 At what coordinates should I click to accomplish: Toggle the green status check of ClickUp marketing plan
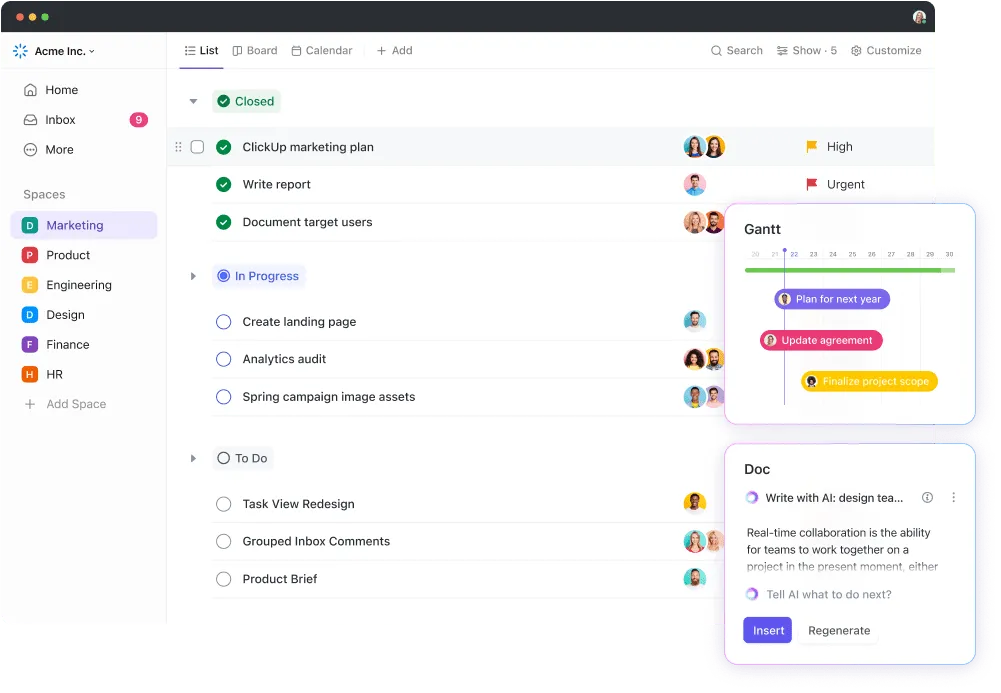[223, 147]
